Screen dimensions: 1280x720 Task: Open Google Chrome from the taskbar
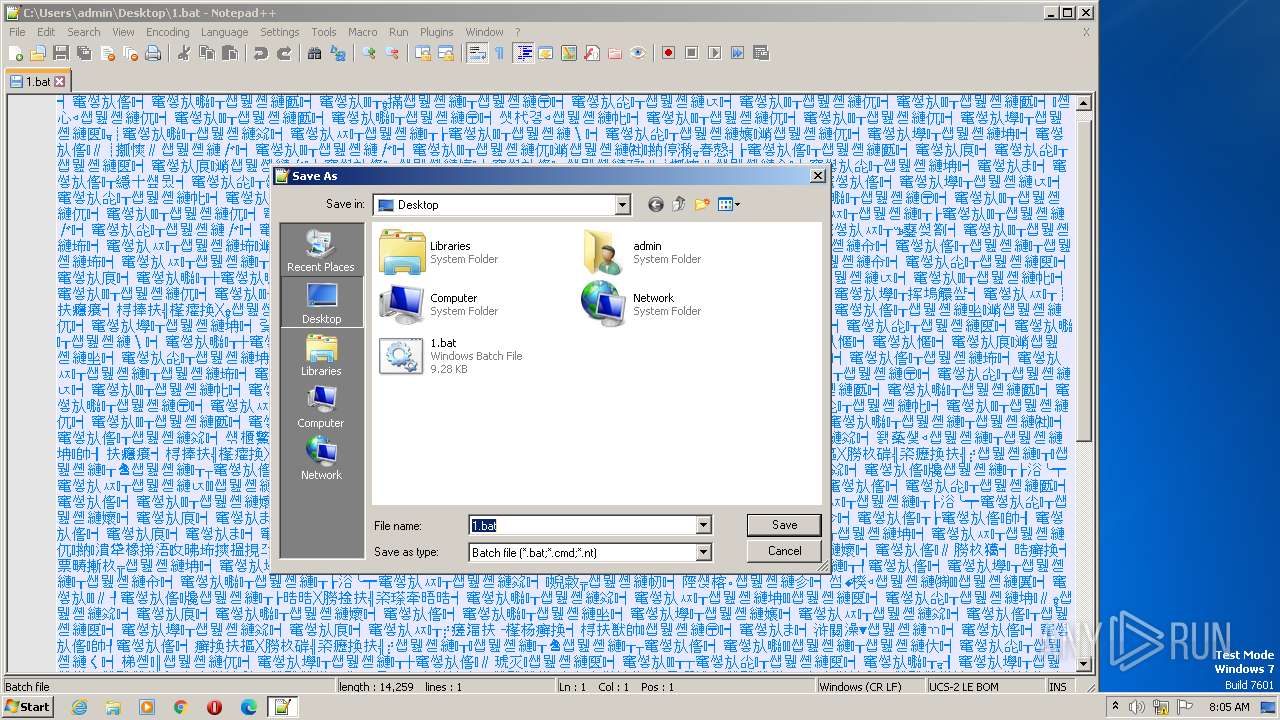(180, 707)
